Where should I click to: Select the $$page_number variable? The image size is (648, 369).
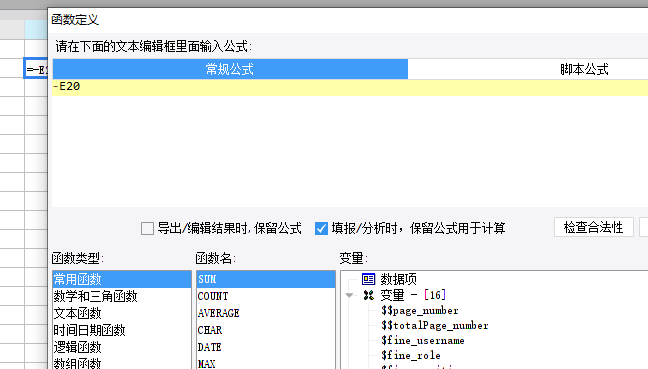point(419,310)
